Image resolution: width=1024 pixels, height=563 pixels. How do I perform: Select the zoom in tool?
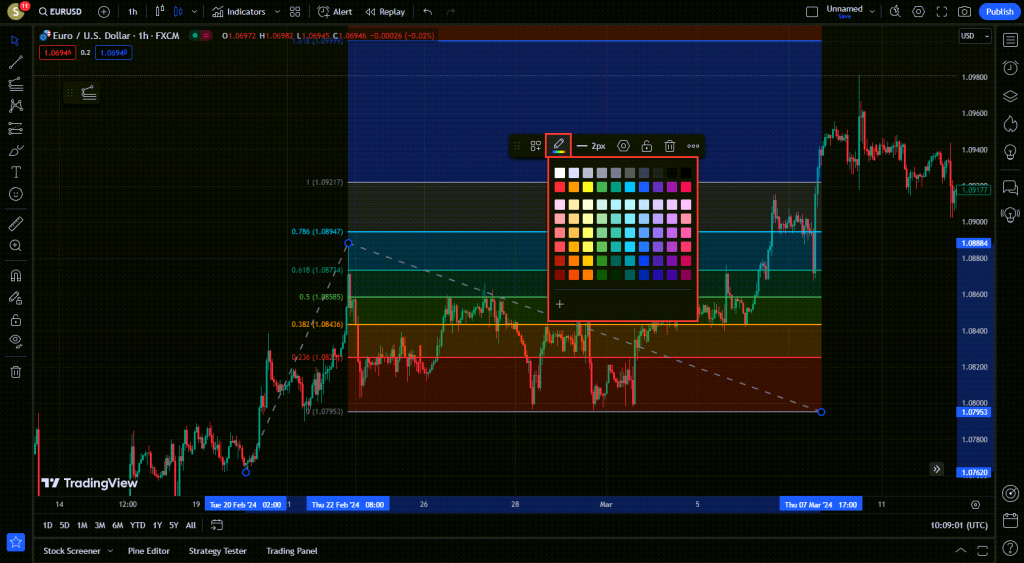tap(16, 246)
